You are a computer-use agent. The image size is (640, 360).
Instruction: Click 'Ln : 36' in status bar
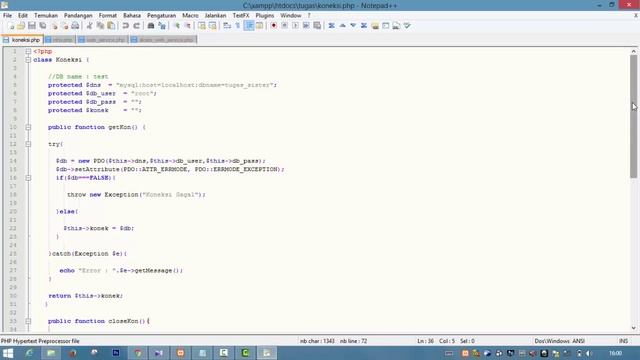coord(425,341)
